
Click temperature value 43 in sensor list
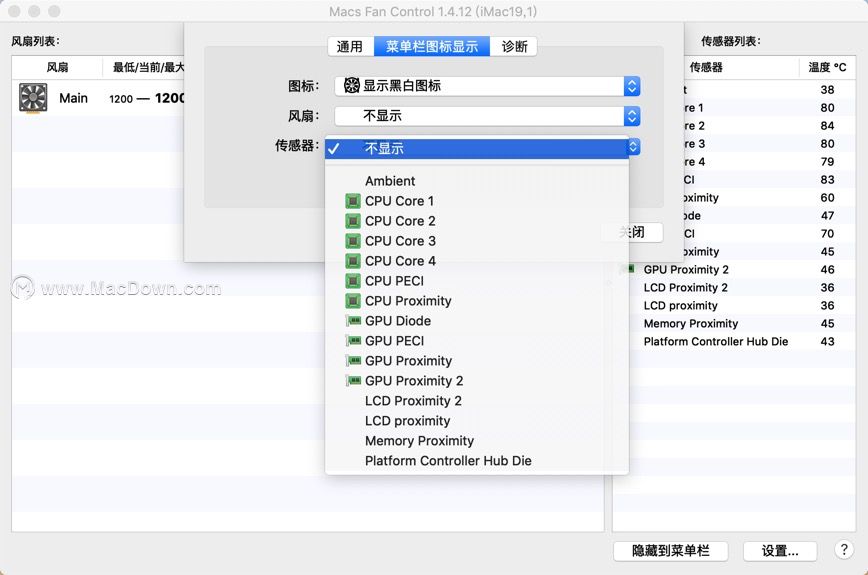click(828, 341)
